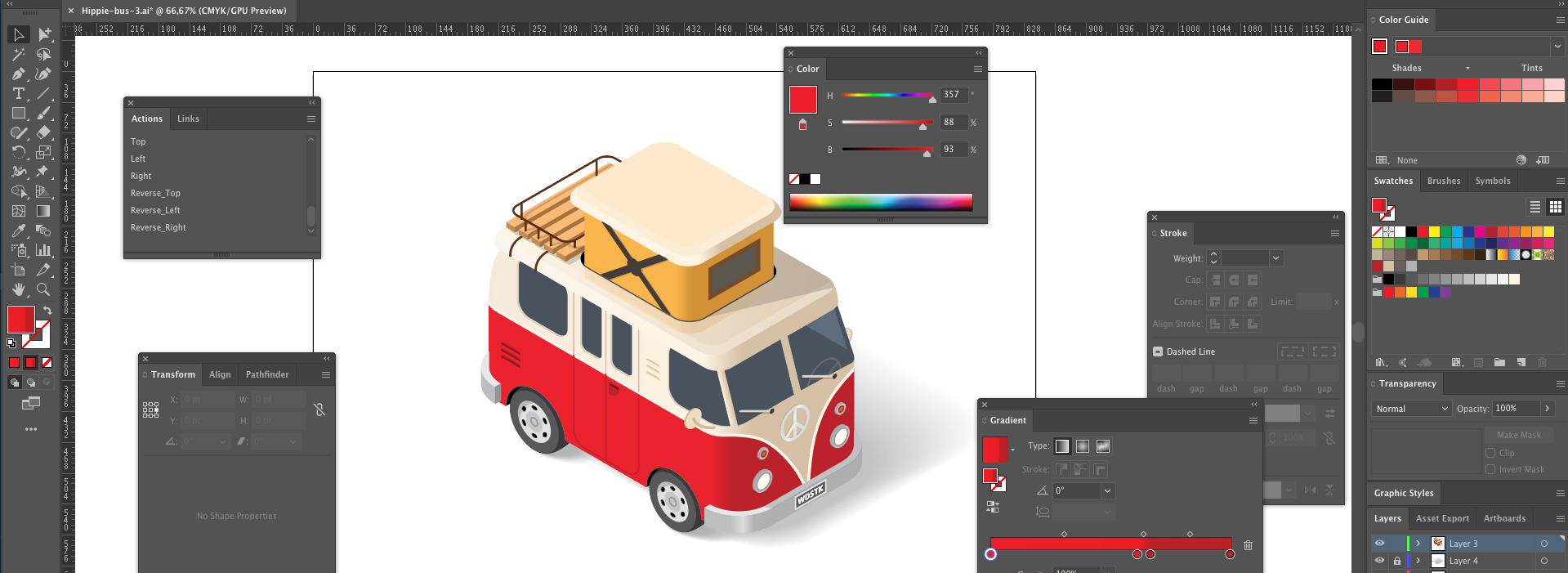The width and height of the screenshot is (1568, 573).
Task: Click the color spectrum bar in Color panel
Action: [881, 202]
